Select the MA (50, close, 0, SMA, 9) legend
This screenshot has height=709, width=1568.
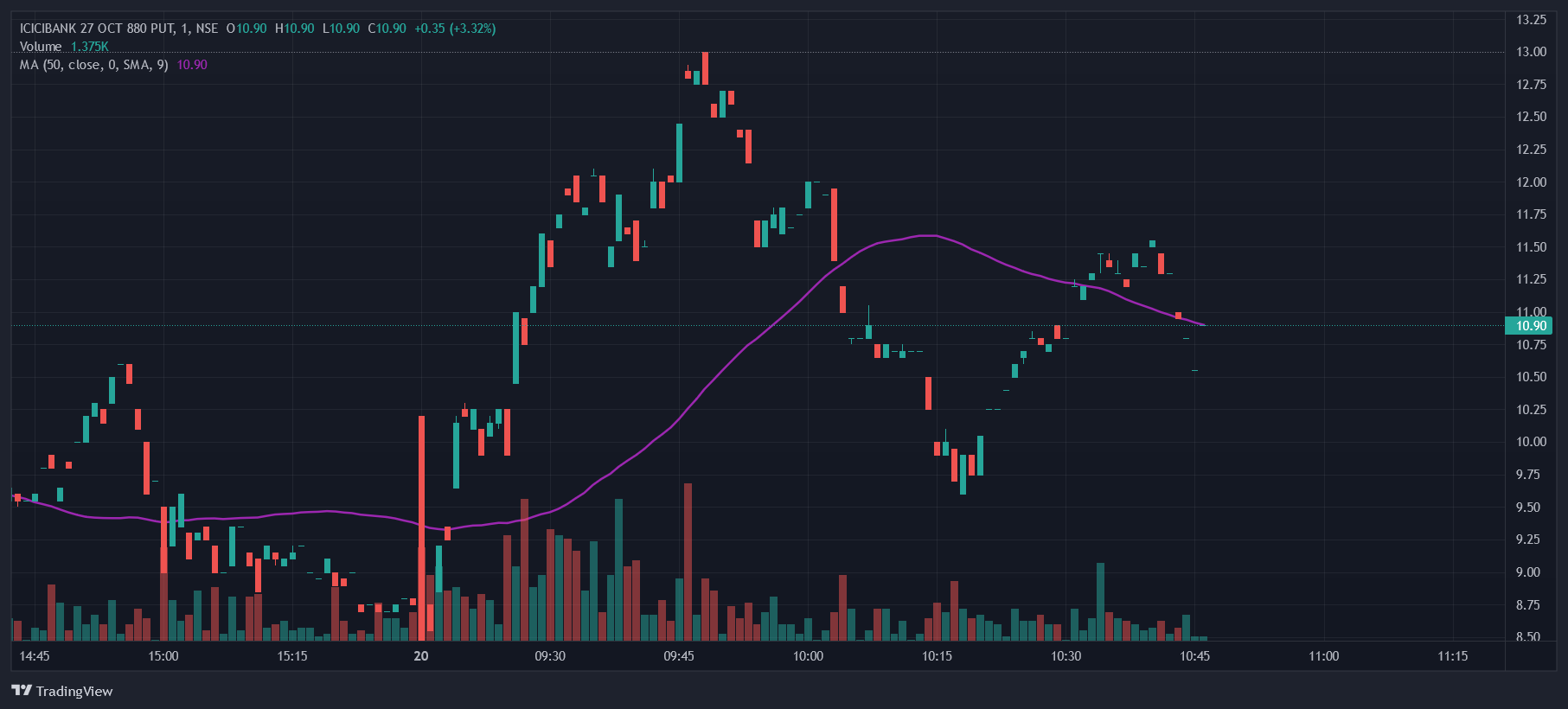(x=94, y=65)
